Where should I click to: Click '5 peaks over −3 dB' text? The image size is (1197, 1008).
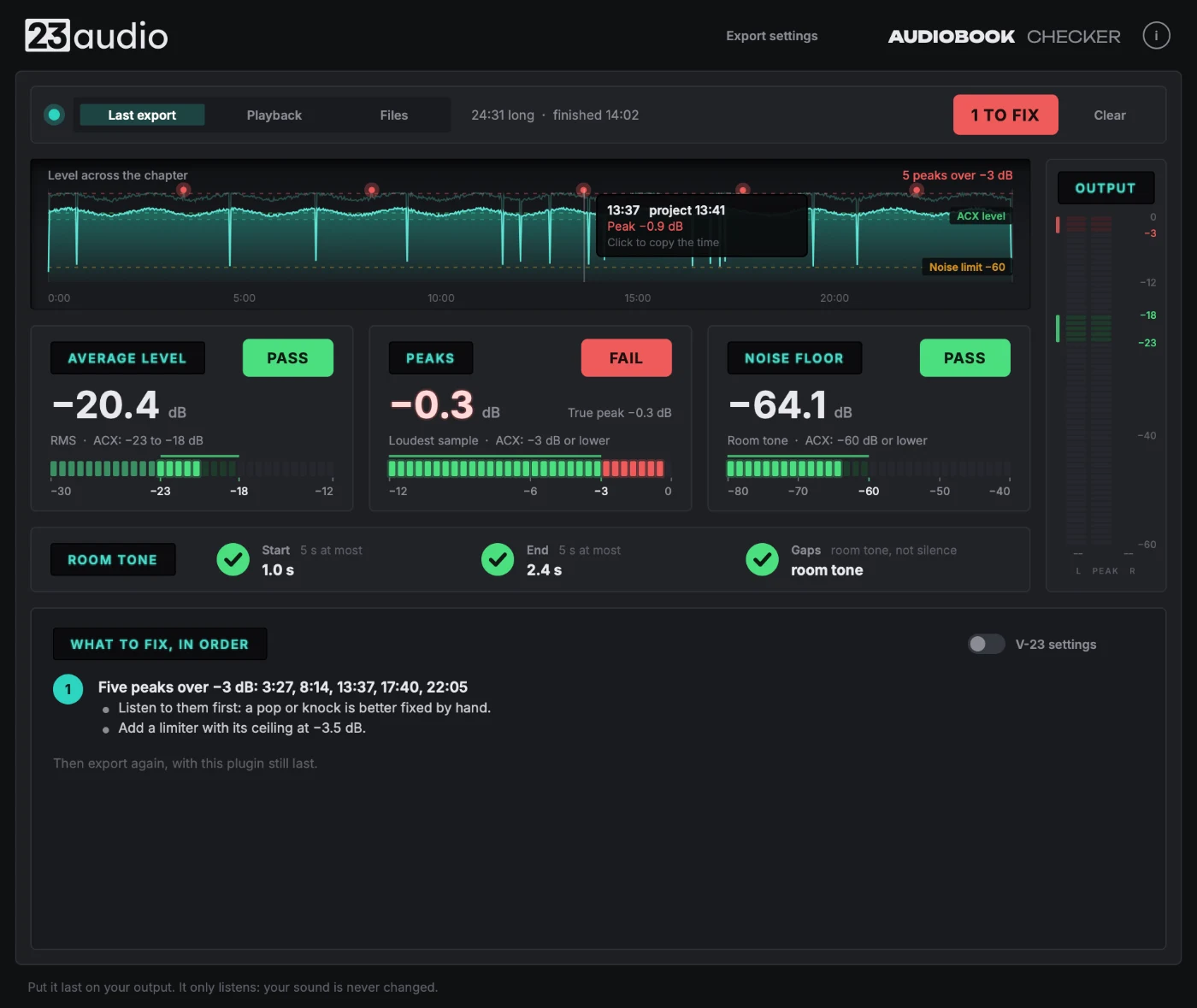pyautogui.click(x=957, y=175)
